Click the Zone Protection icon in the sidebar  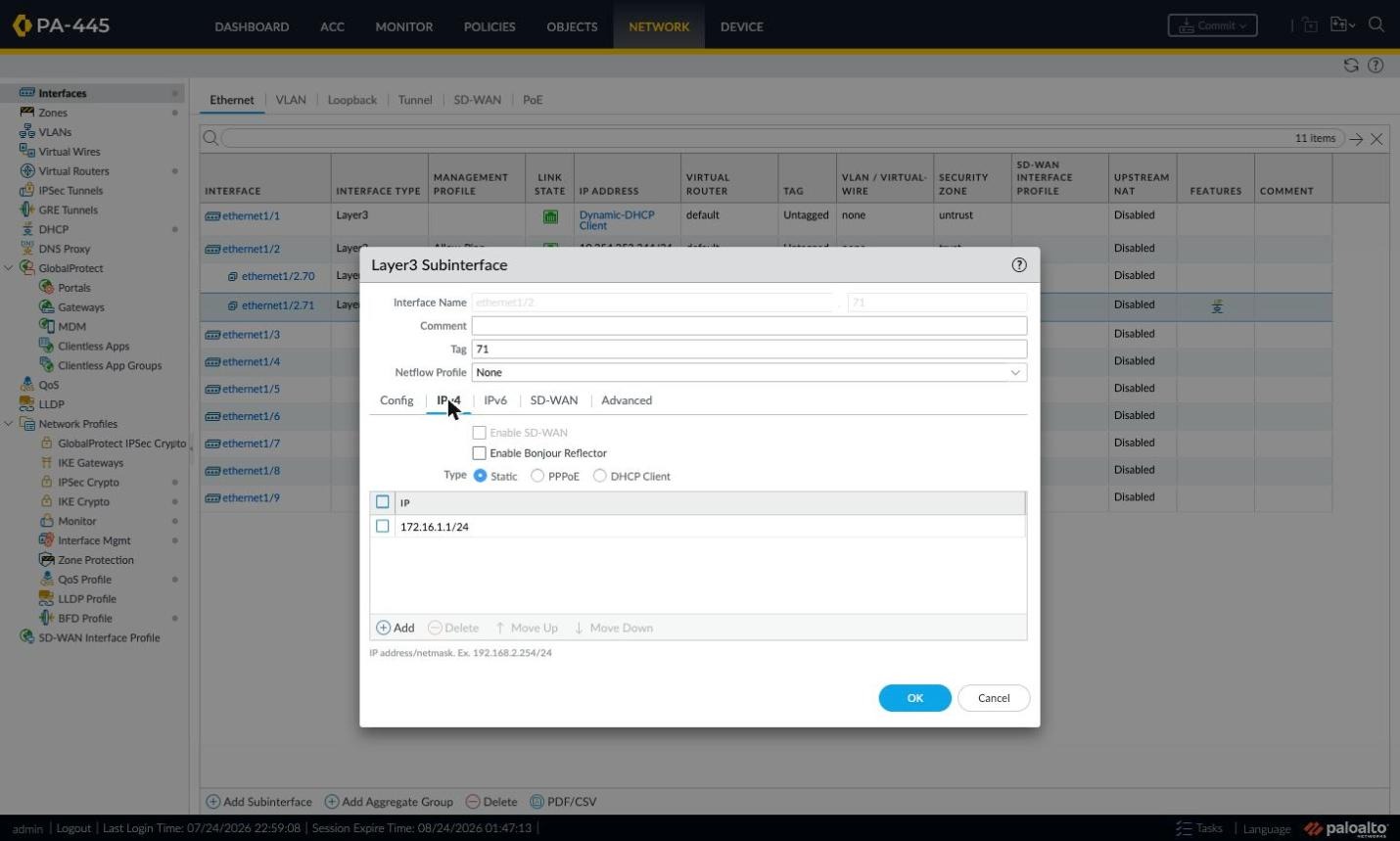[x=46, y=560]
